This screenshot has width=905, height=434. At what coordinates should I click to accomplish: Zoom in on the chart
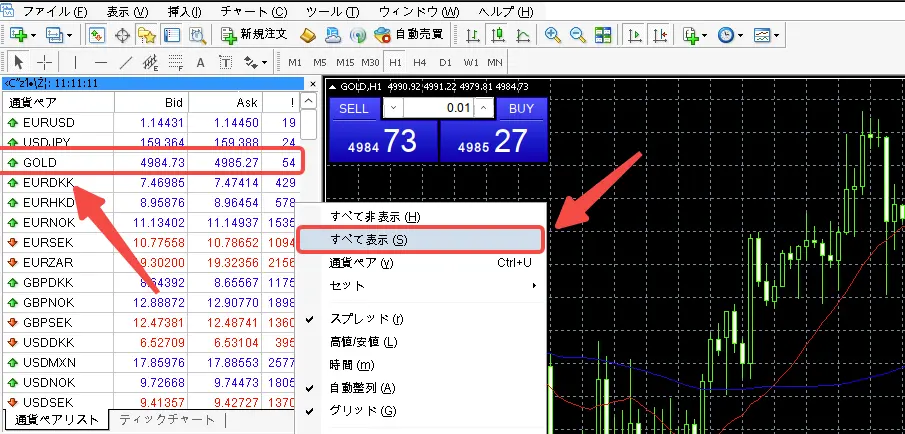(x=552, y=36)
